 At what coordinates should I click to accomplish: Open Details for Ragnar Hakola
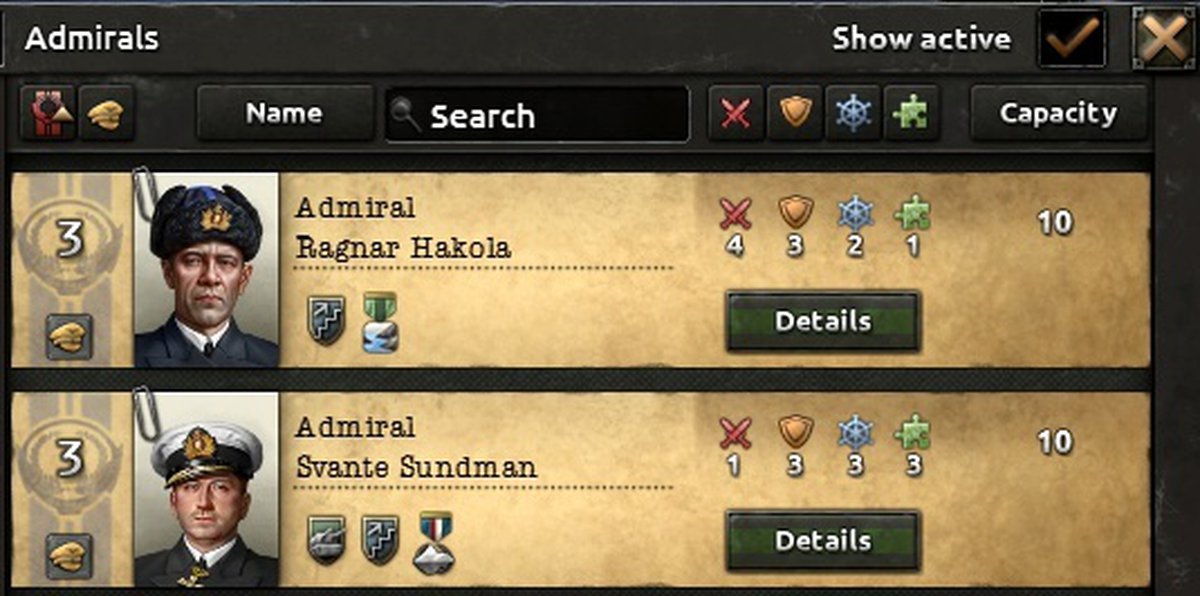(822, 321)
